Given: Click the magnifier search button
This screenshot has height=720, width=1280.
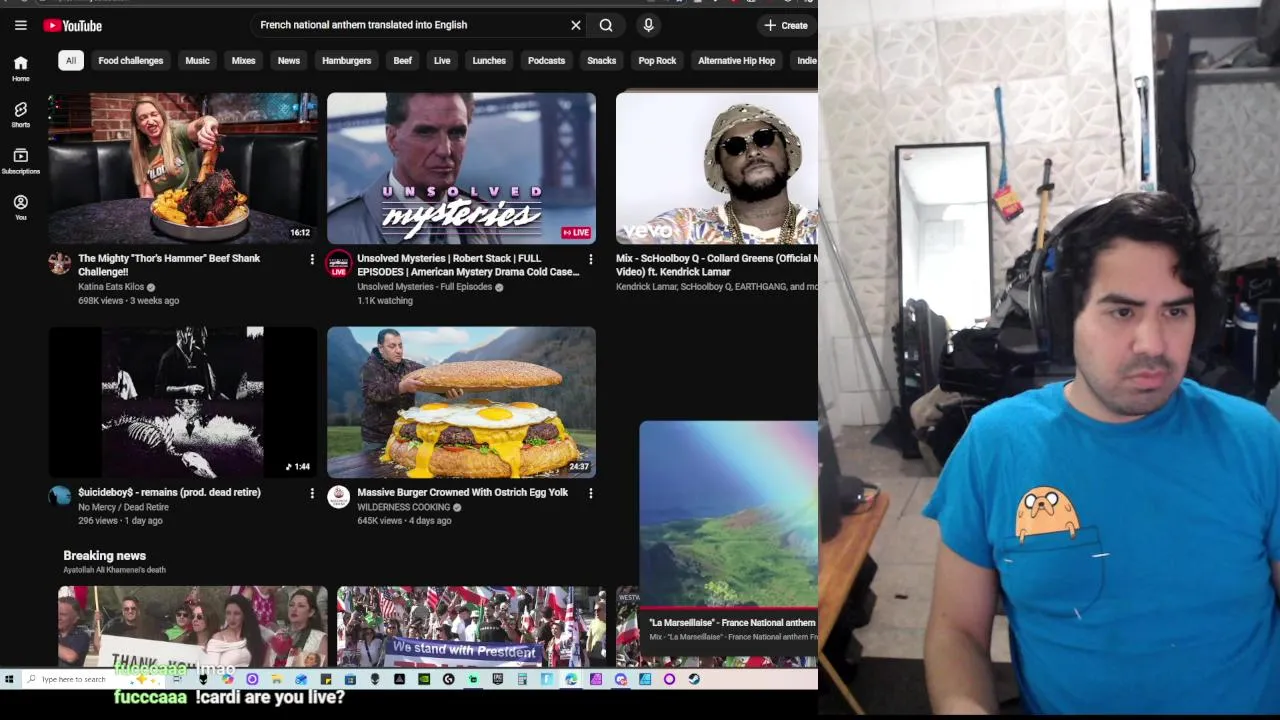Looking at the screenshot, I should [606, 25].
